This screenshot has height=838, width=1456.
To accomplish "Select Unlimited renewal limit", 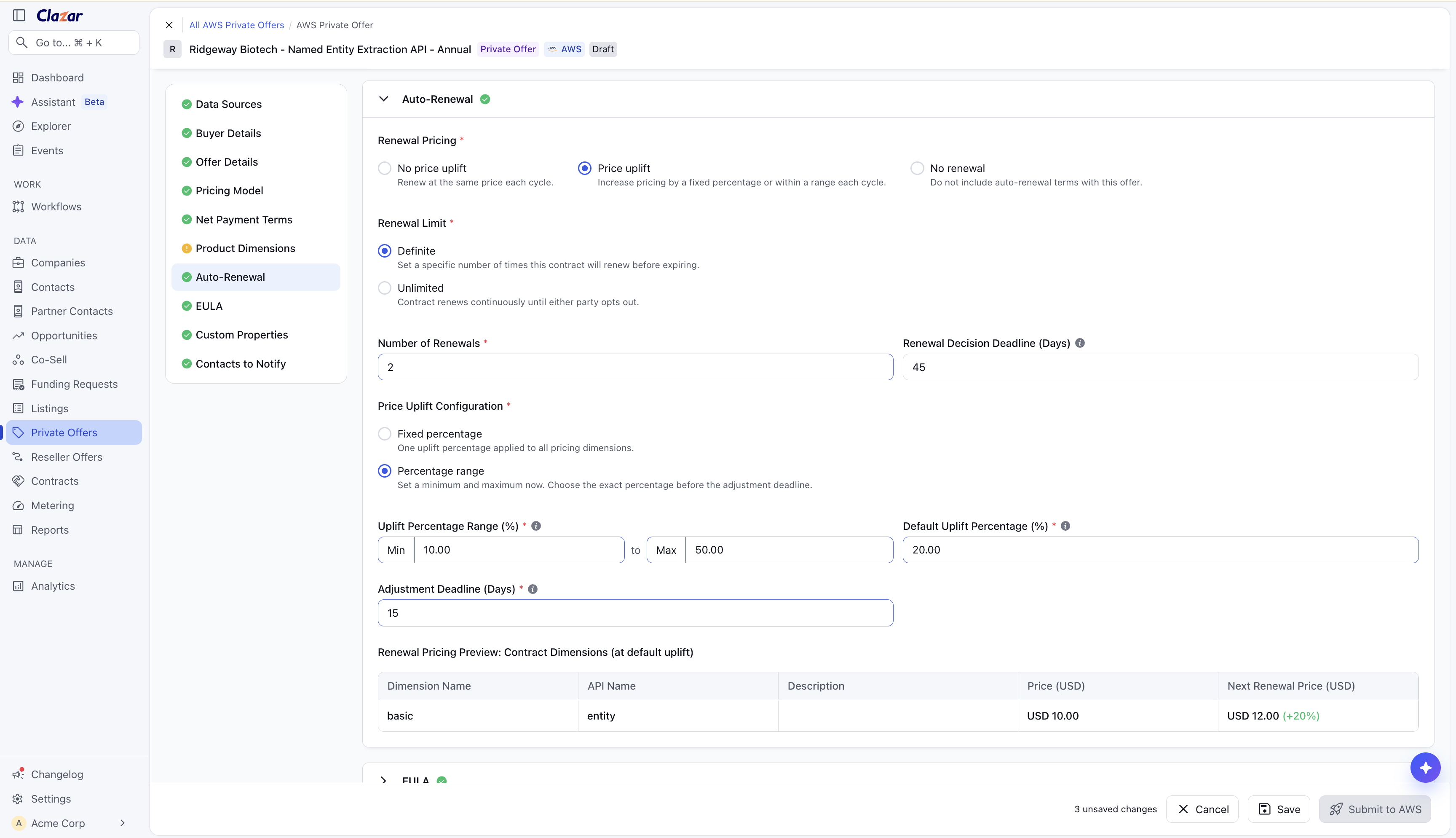I will click(x=385, y=288).
